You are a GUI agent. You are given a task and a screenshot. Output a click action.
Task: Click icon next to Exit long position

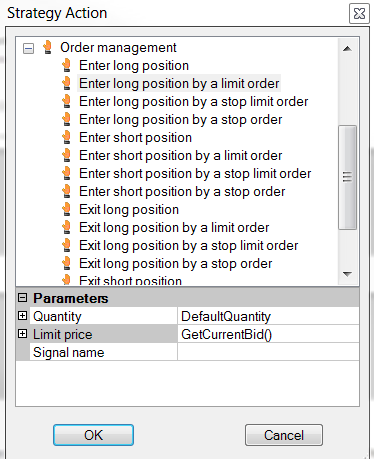point(67,209)
